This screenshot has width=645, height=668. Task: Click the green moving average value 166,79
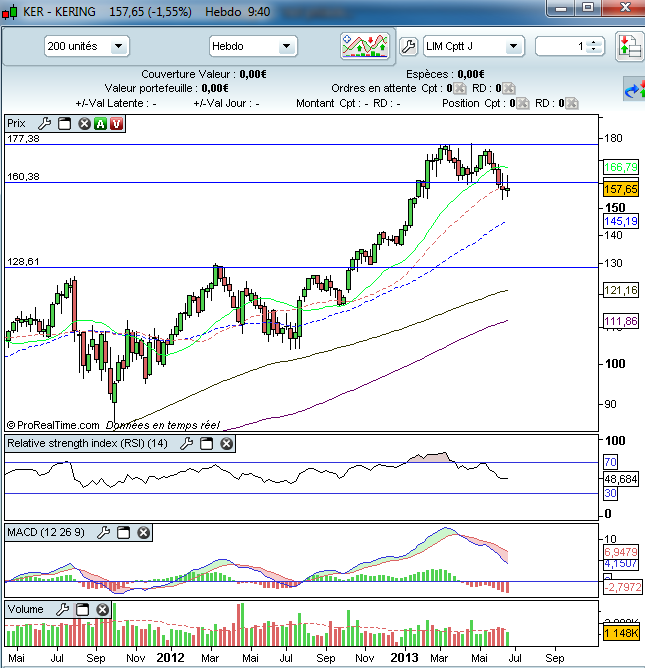[621, 167]
